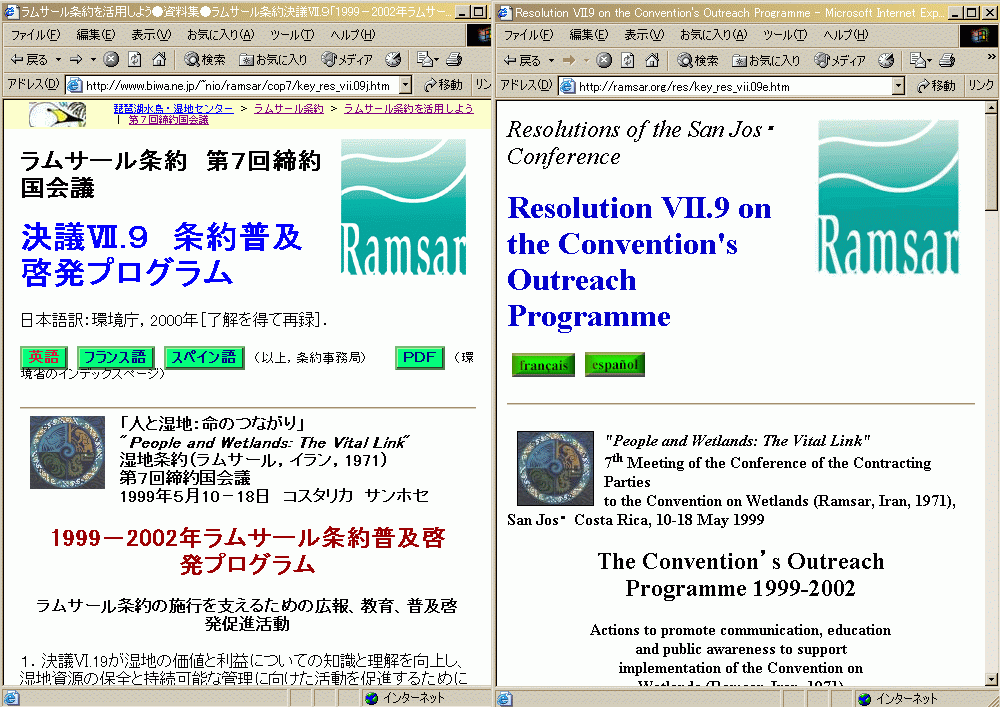Follow the 第7回締約国会議 link
Viewport: 1000px width, 707px height.
[168, 120]
